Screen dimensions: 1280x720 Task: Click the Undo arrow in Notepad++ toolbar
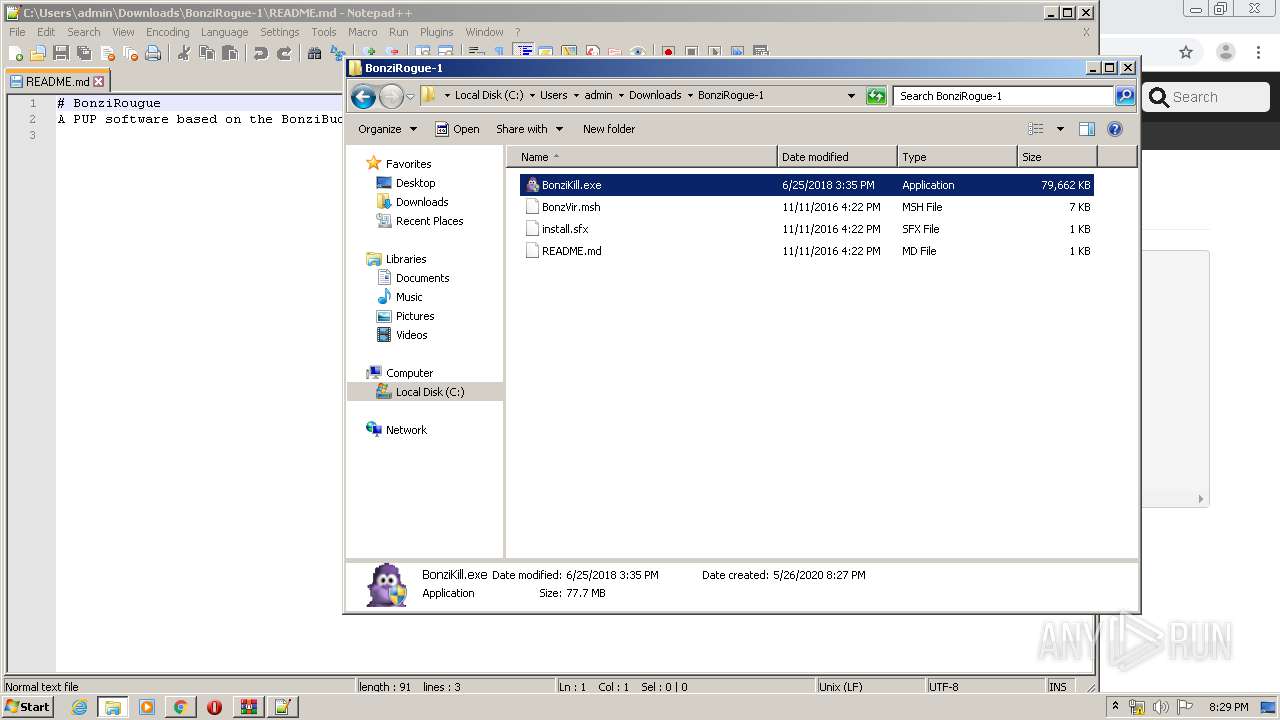pos(261,53)
